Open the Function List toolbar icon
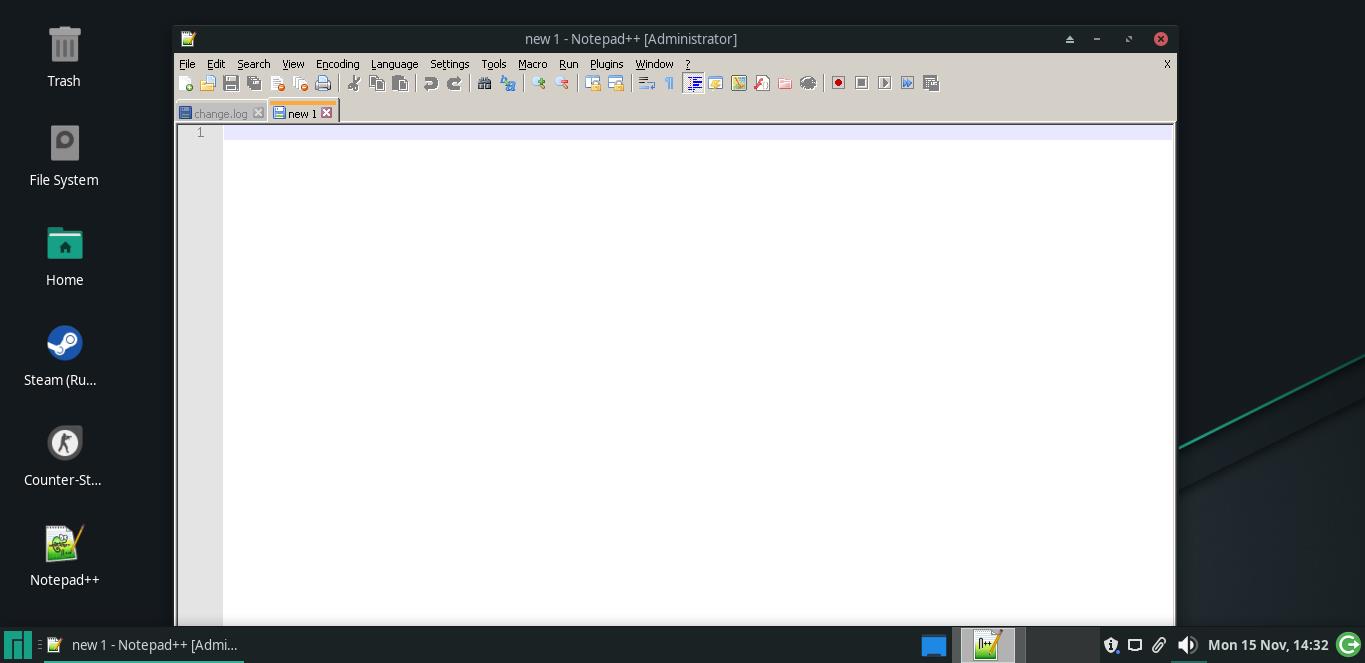 coord(762,83)
